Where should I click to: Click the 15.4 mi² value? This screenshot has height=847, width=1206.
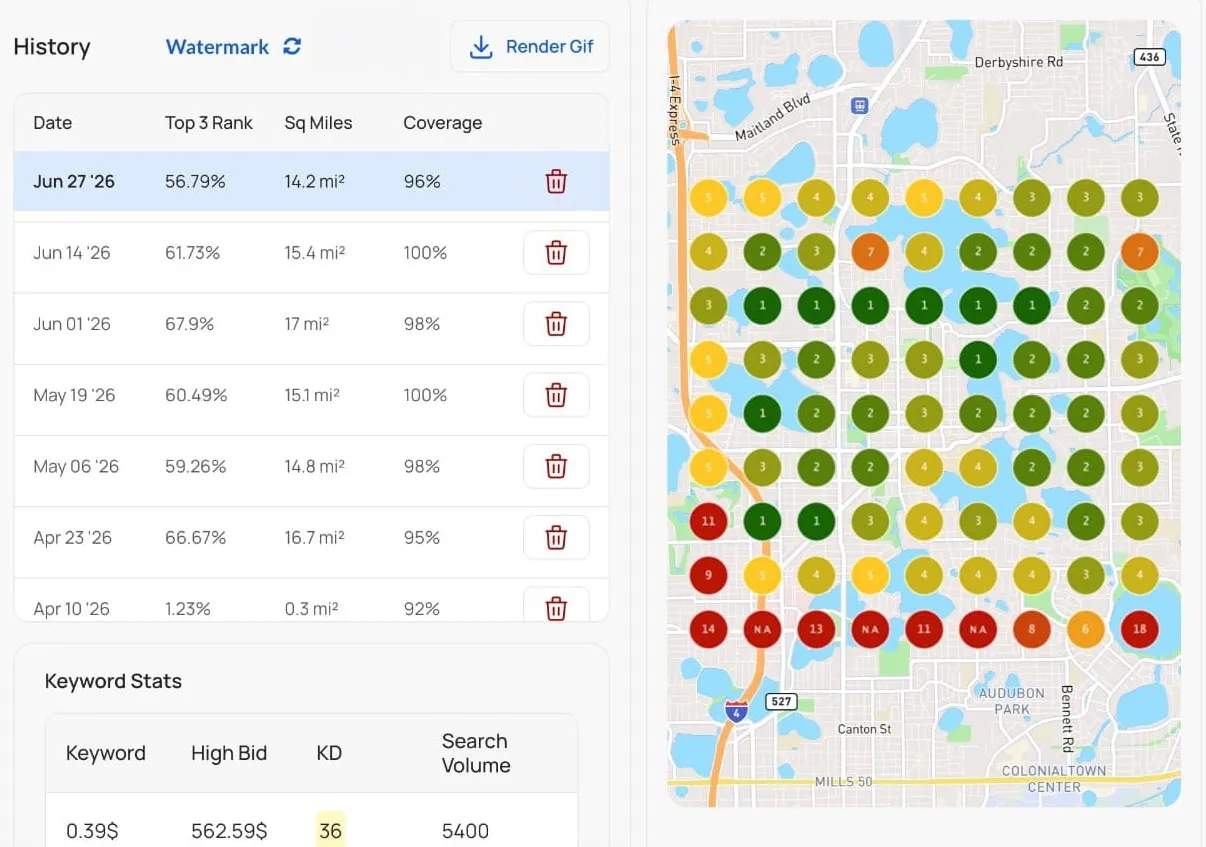click(315, 253)
